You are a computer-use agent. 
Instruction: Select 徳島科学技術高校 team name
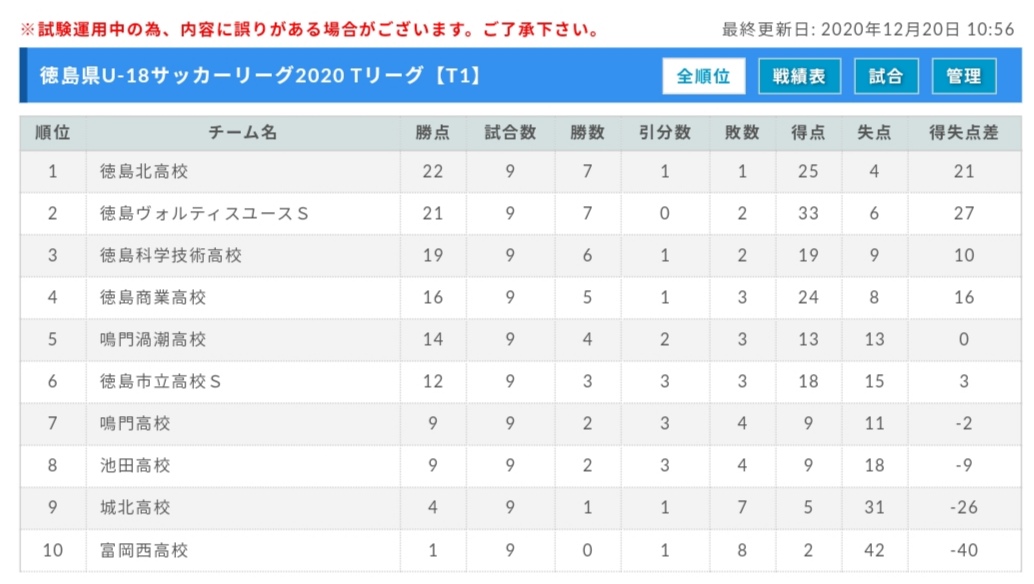pos(171,255)
